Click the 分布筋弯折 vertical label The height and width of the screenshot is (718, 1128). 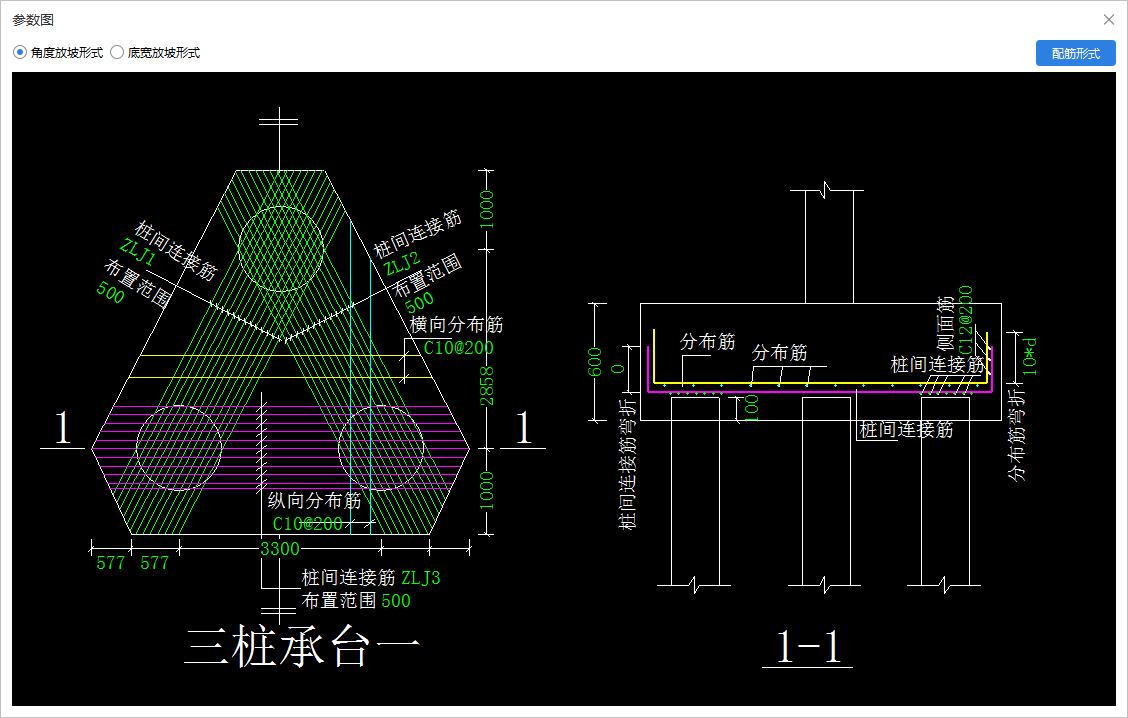[x=1016, y=435]
